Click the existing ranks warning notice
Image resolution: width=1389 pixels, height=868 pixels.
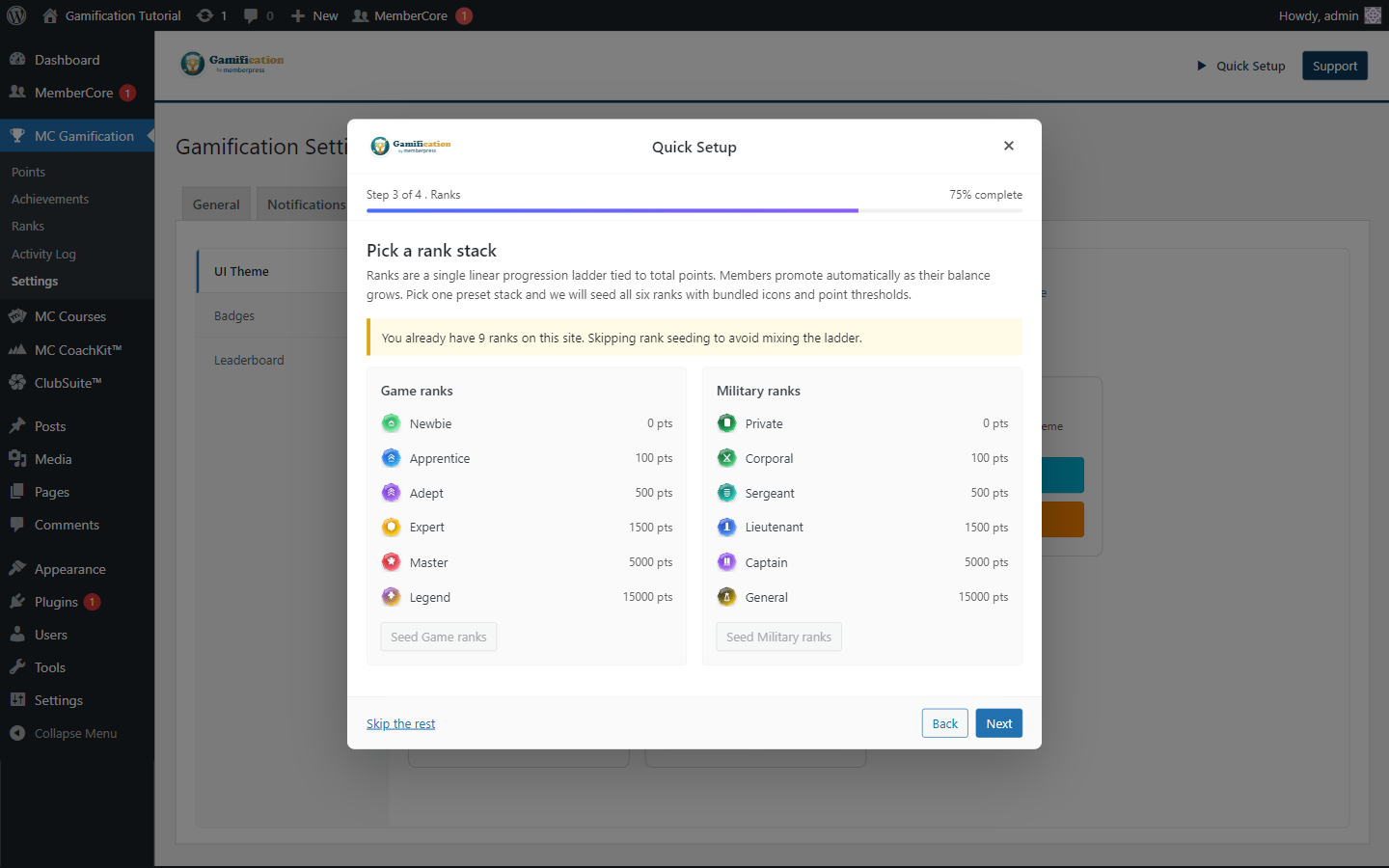(x=694, y=338)
